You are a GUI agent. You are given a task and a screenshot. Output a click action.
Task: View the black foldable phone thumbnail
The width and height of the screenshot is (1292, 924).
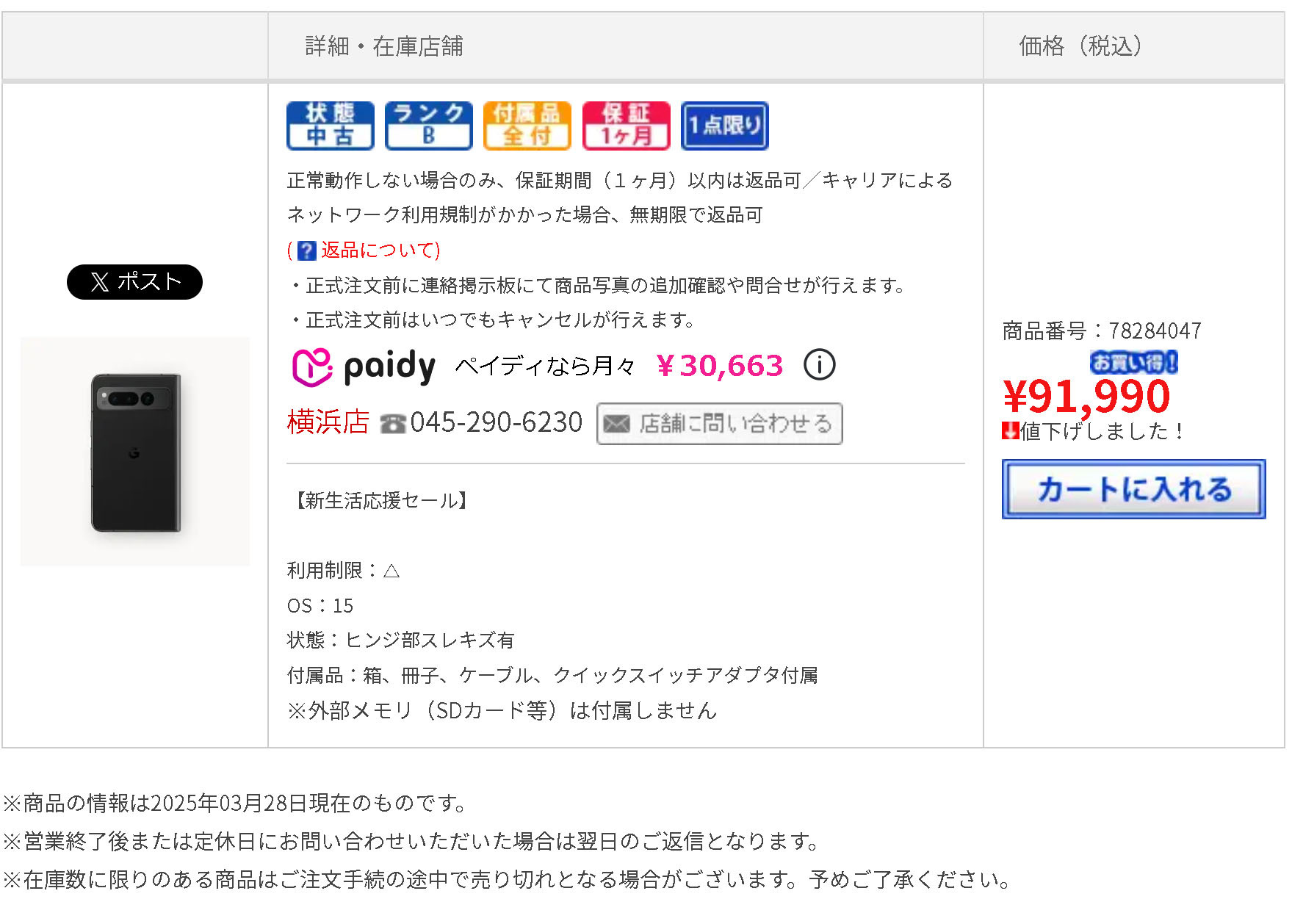[135, 452]
